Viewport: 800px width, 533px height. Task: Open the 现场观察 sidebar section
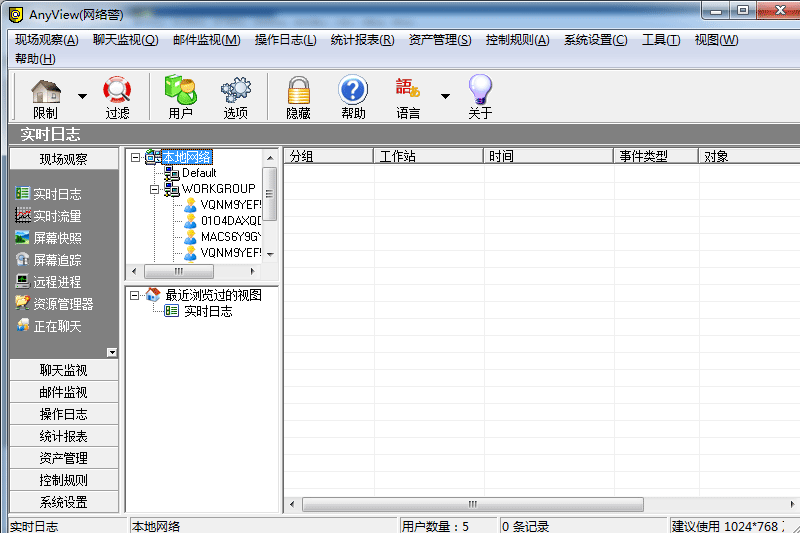click(64, 159)
